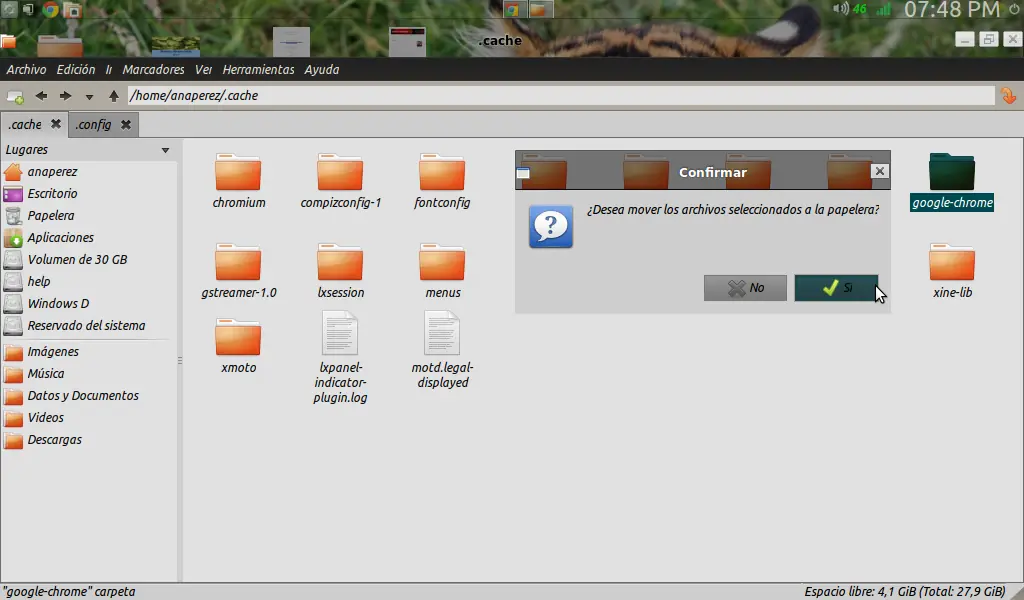Click the status text "google-chrome" carpeta
This screenshot has width=1024, height=600.
pyautogui.click(x=69, y=592)
